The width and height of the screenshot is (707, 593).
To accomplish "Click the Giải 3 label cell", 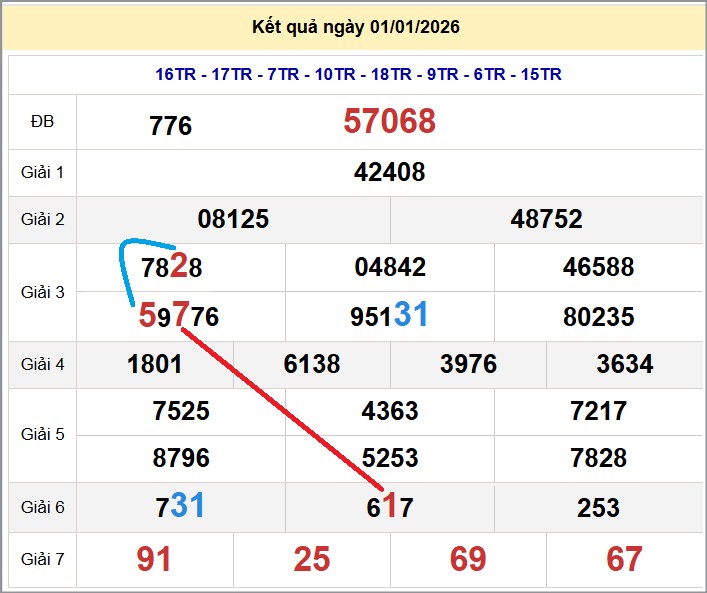I will click(x=42, y=292).
